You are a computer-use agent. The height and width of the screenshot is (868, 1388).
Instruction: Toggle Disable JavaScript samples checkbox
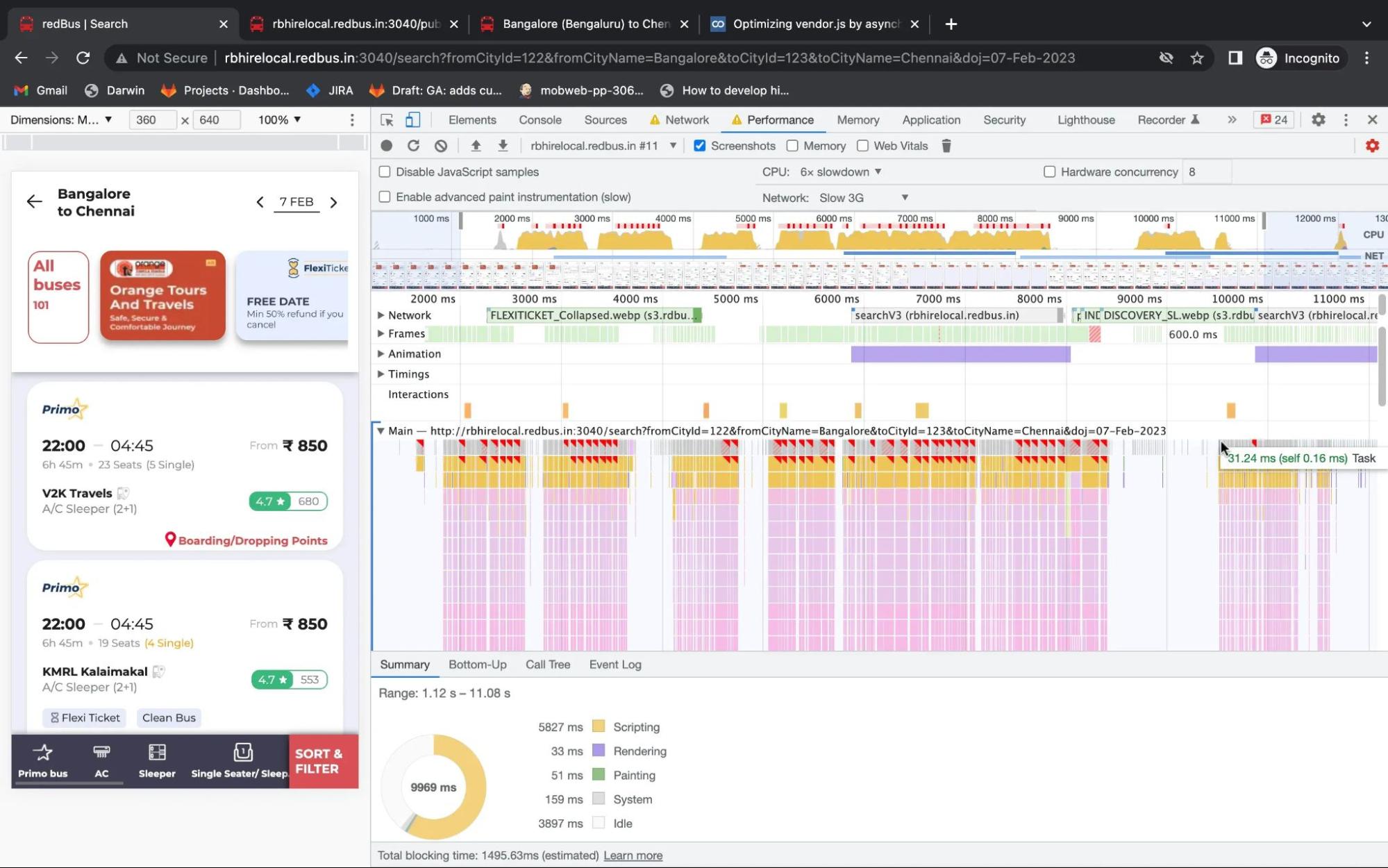click(x=386, y=171)
